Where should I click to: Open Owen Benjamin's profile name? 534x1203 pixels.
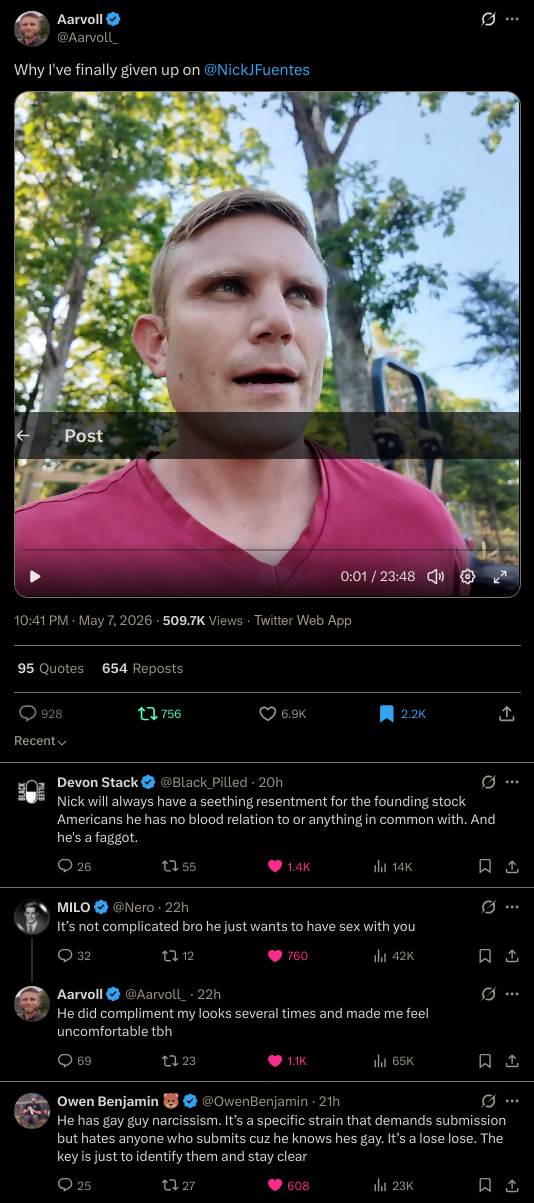pyautogui.click(x=102, y=1101)
